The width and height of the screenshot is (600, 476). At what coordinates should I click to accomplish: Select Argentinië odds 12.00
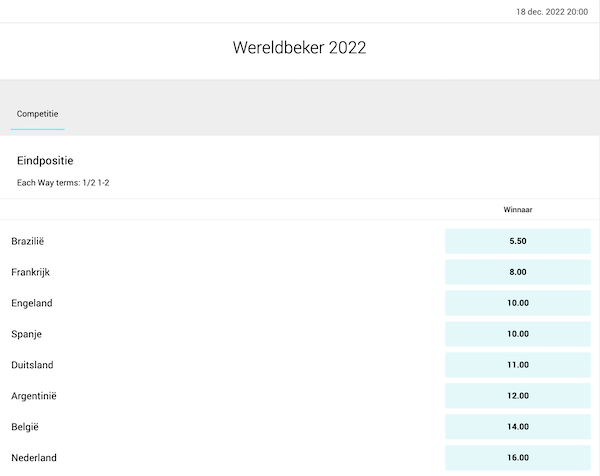click(x=518, y=396)
